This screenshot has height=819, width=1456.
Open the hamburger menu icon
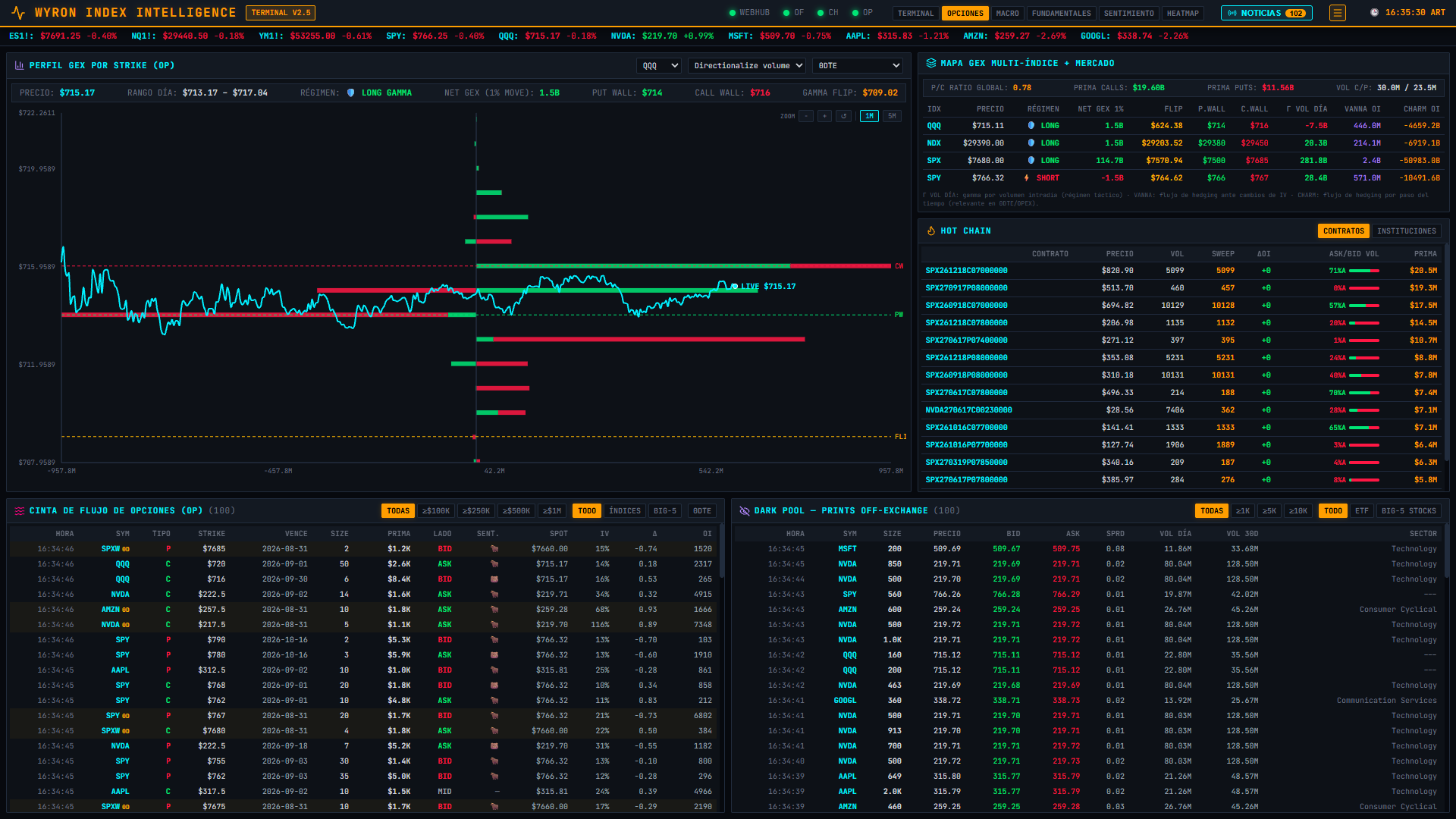(1338, 13)
